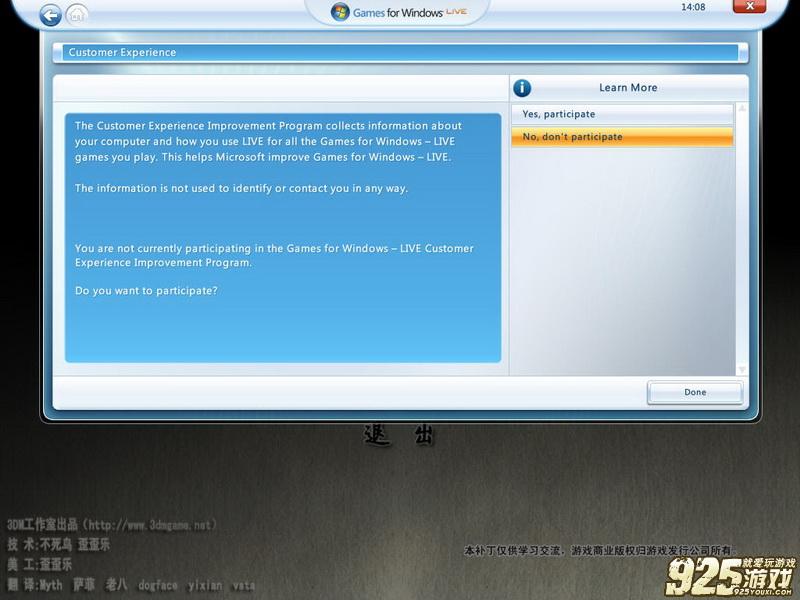Click the Games for Windows LIVE logo
The image size is (800, 600).
399,12
